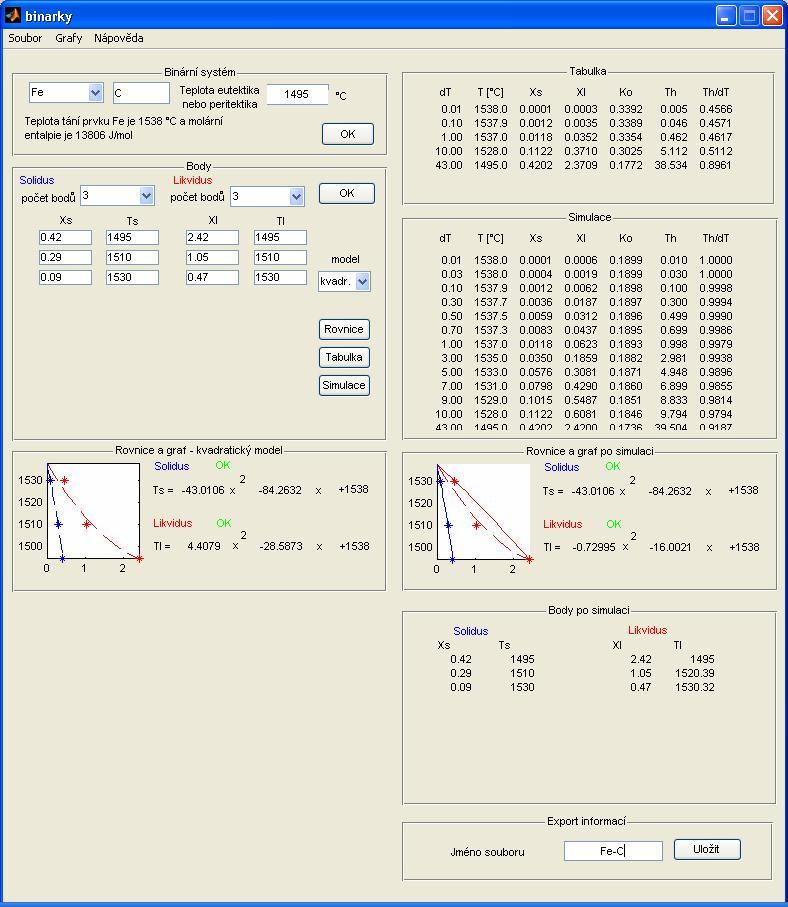
Task: Click the Xl field with value 0.47
Action: coord(212,277)
